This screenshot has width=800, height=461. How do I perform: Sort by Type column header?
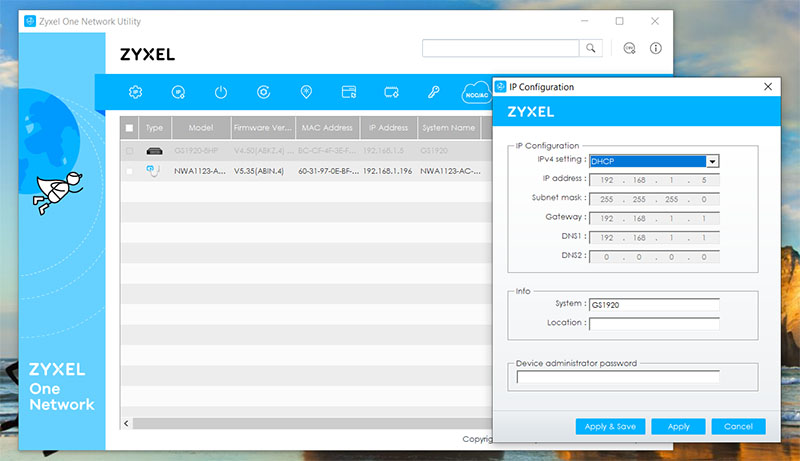154,128
